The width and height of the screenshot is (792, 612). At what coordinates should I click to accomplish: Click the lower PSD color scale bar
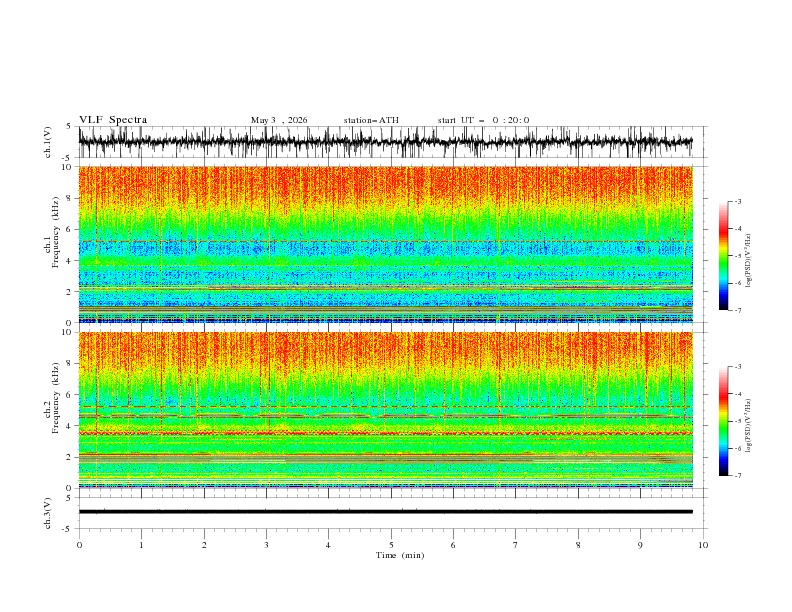[x=723, y=421]
